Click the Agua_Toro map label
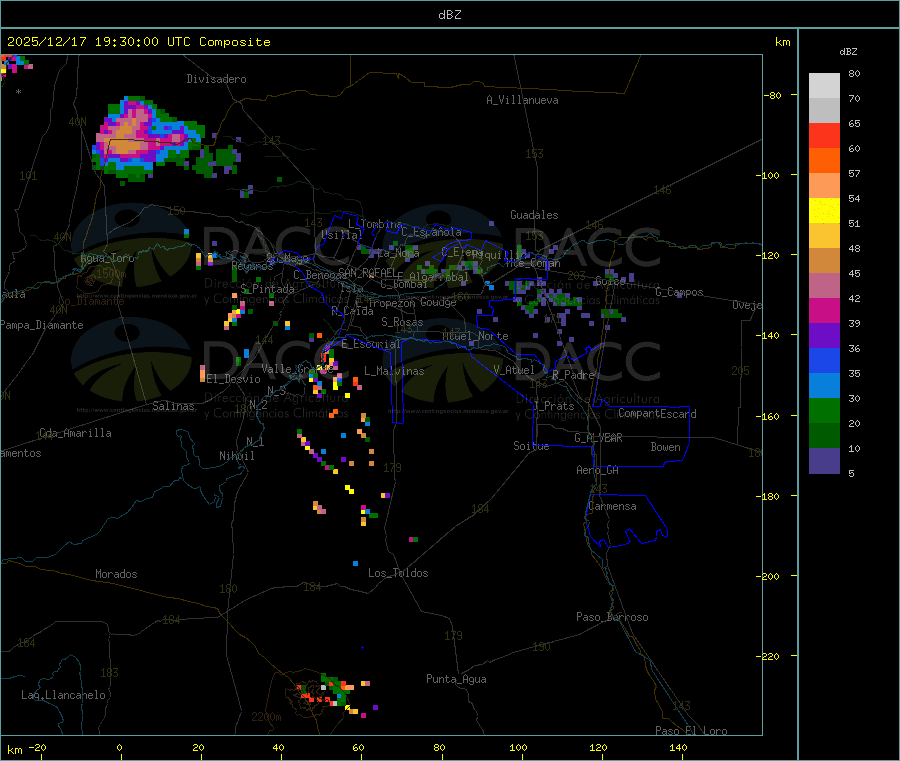This screenshot has height=761, width=900. tap(107, 258)
